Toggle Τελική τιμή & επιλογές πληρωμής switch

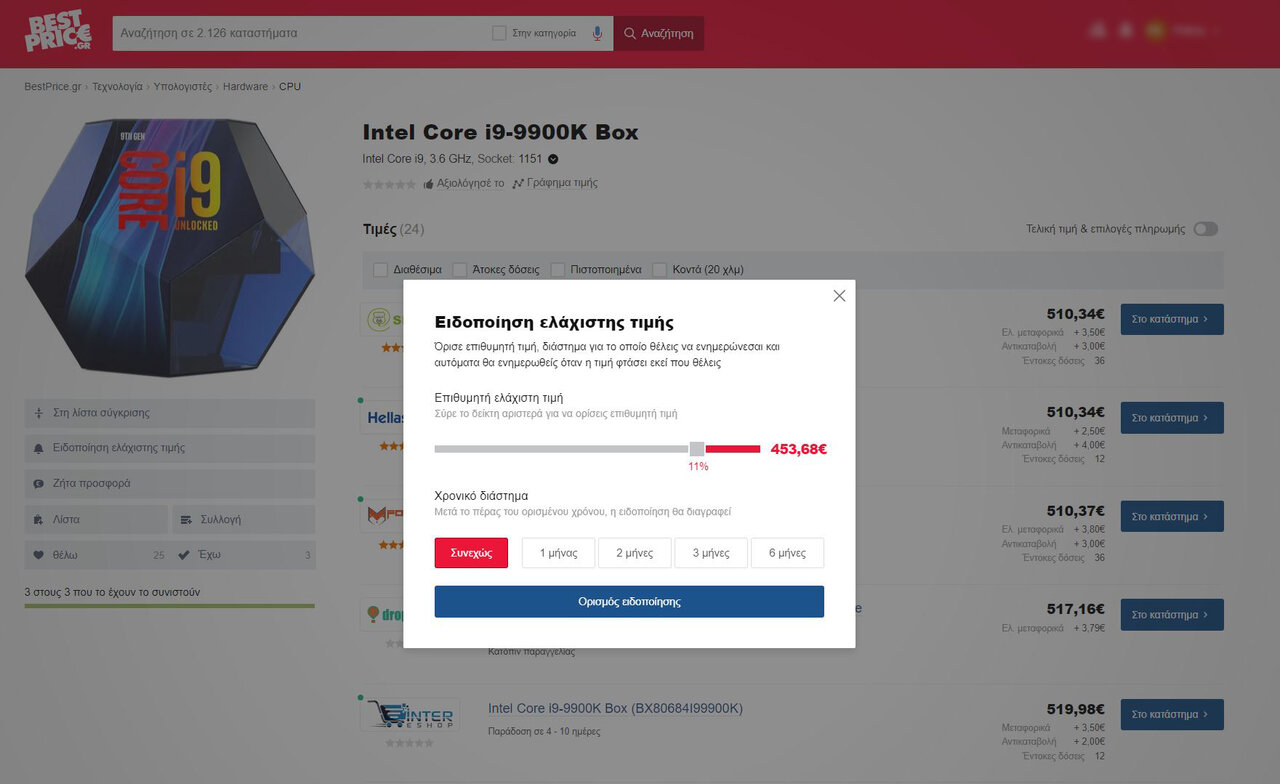1206,229
